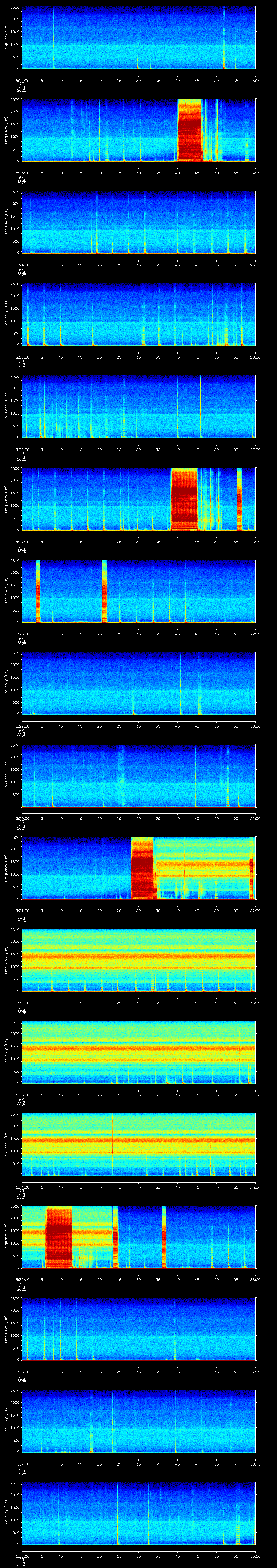Click the Frequency (Hz) axis label of the 5:22:00 panel
Screen dimensions: 277x1568
pos(7,38)
